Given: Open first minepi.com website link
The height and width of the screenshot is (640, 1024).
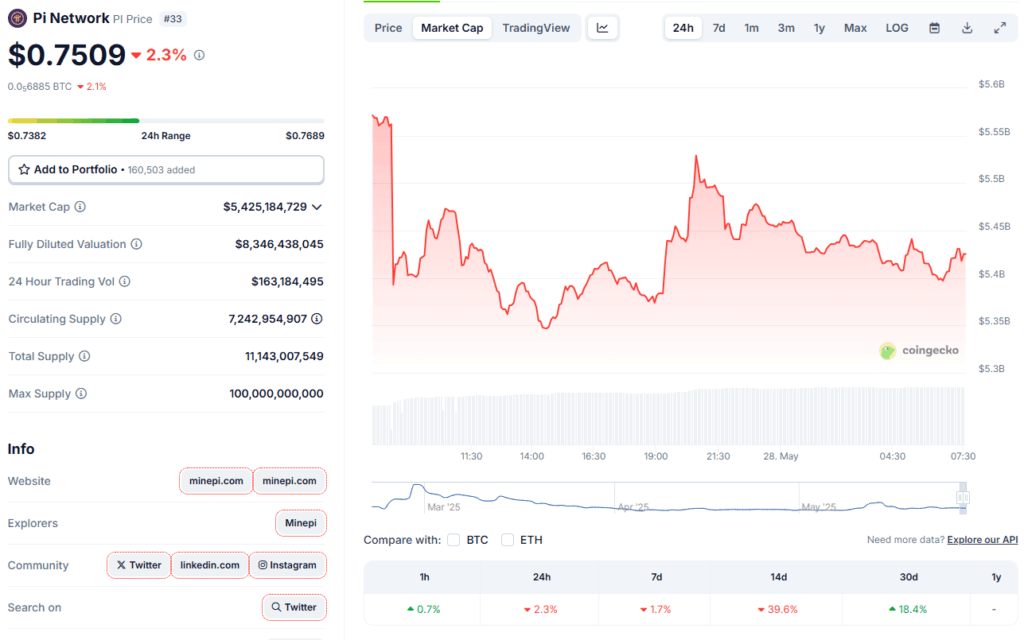Looking at the screenshot, I should tap(216, 481).
